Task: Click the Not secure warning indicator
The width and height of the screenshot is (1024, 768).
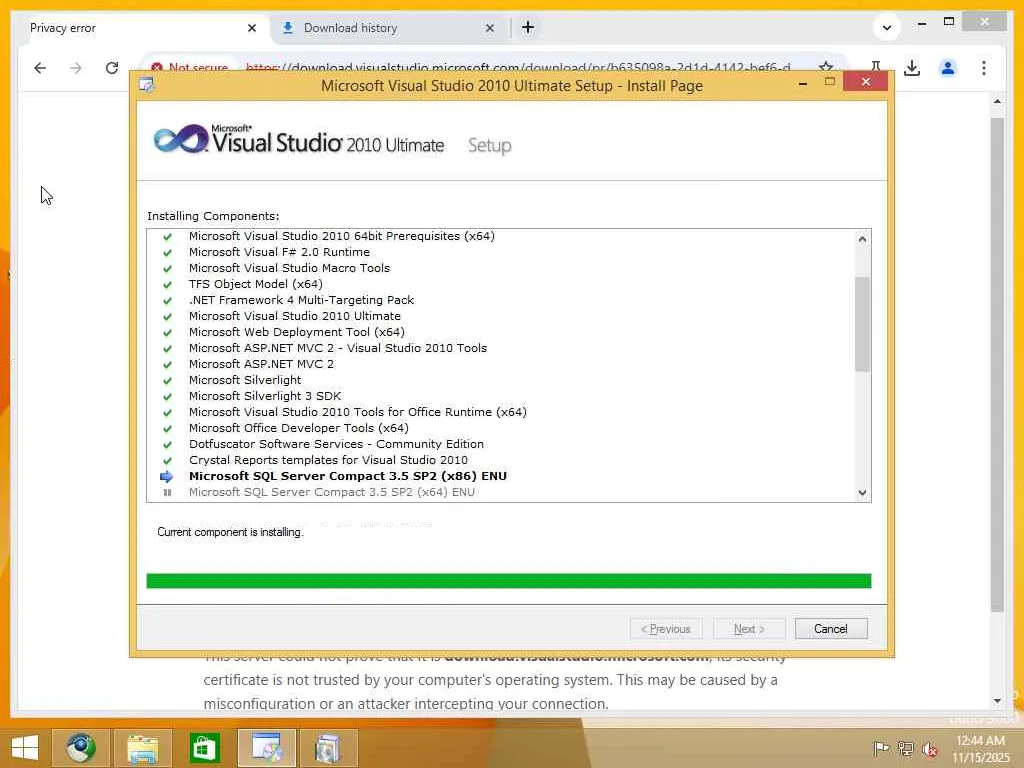Action: tap(189, 67)
